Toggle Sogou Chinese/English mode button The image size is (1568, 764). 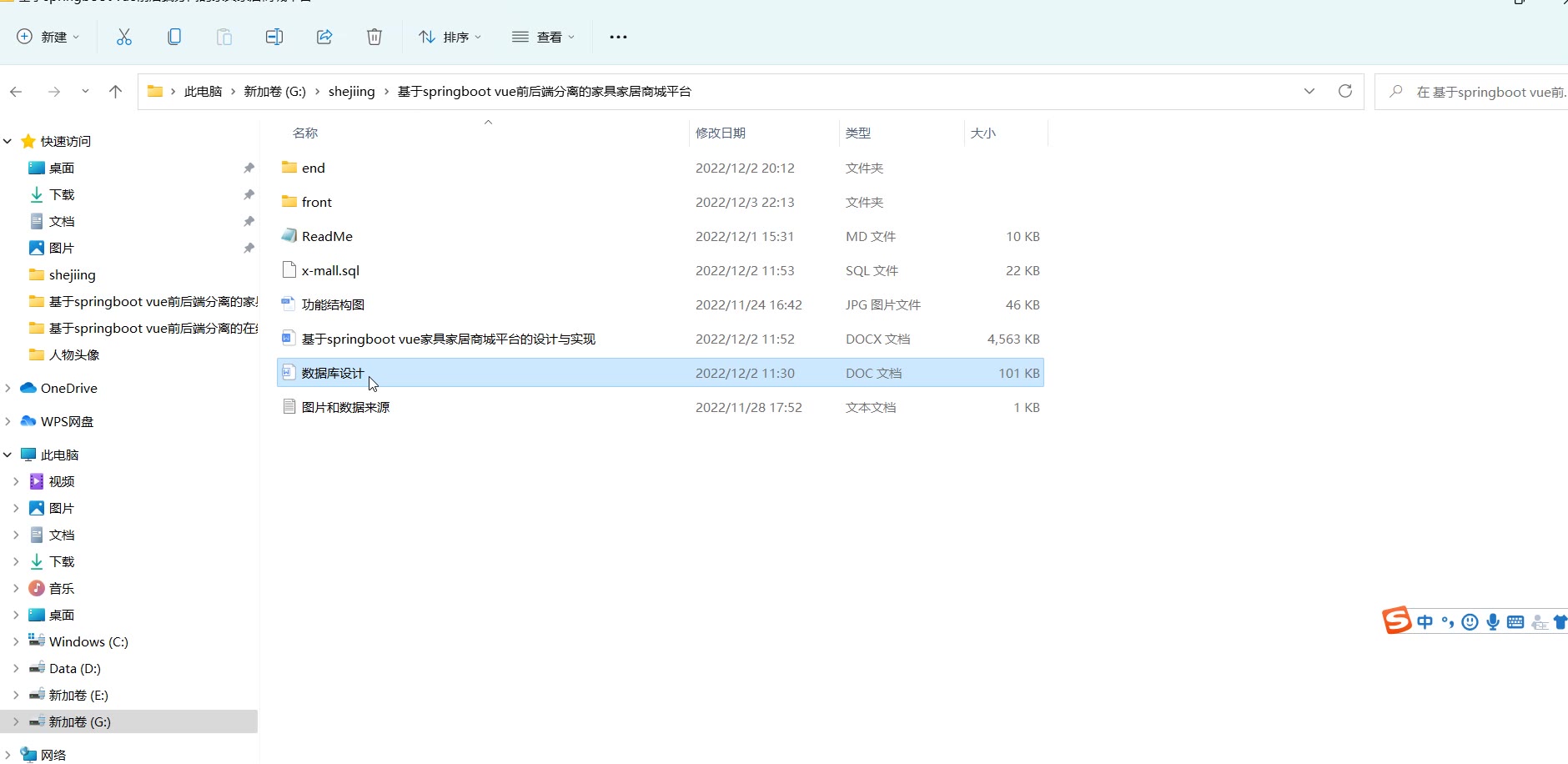[1425, 622]
